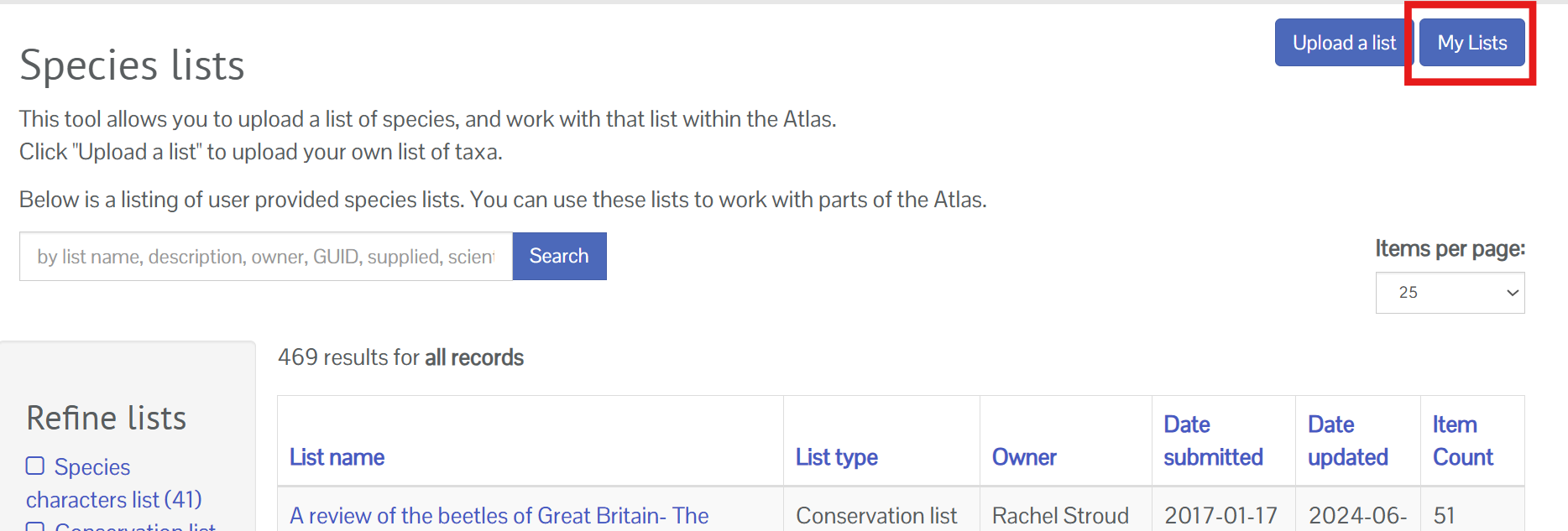Click the Upload a list button

point(1344,43)
